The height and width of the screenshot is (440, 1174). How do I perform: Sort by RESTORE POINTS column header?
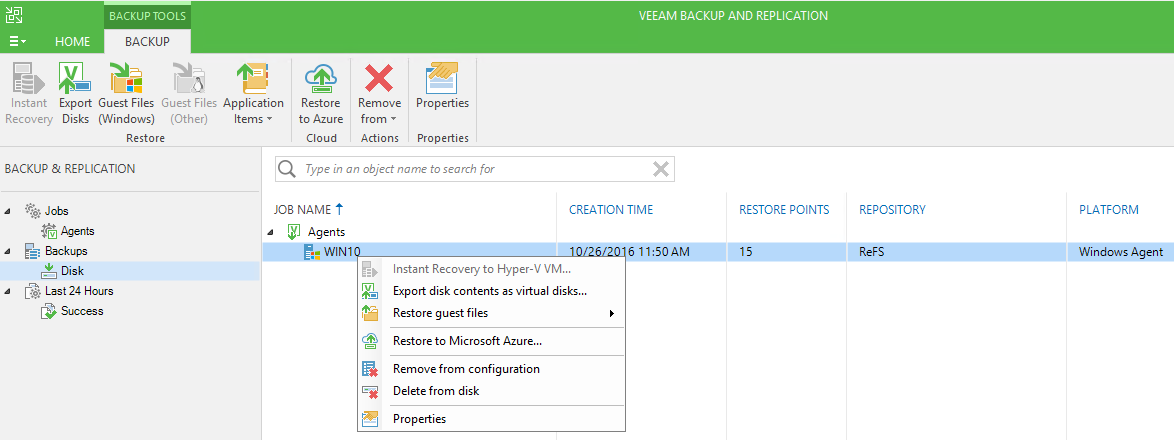tap(784, 210)
